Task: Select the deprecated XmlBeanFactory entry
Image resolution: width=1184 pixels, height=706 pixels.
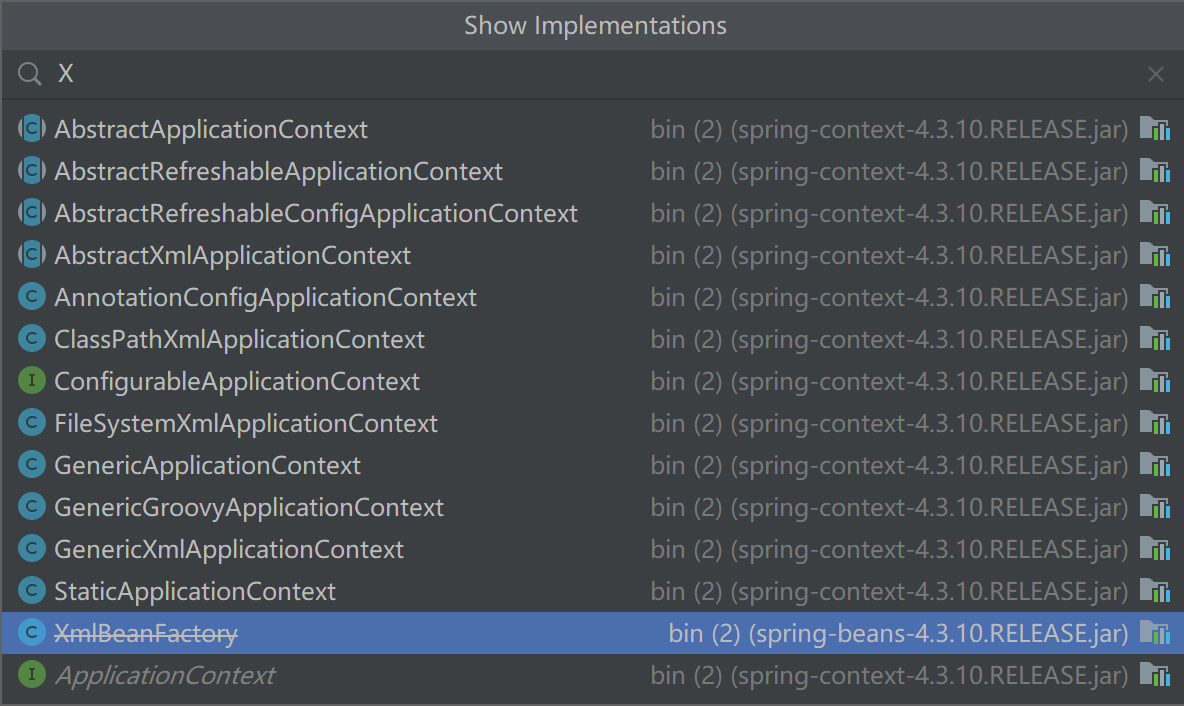Action: click(x=146, y=633)
